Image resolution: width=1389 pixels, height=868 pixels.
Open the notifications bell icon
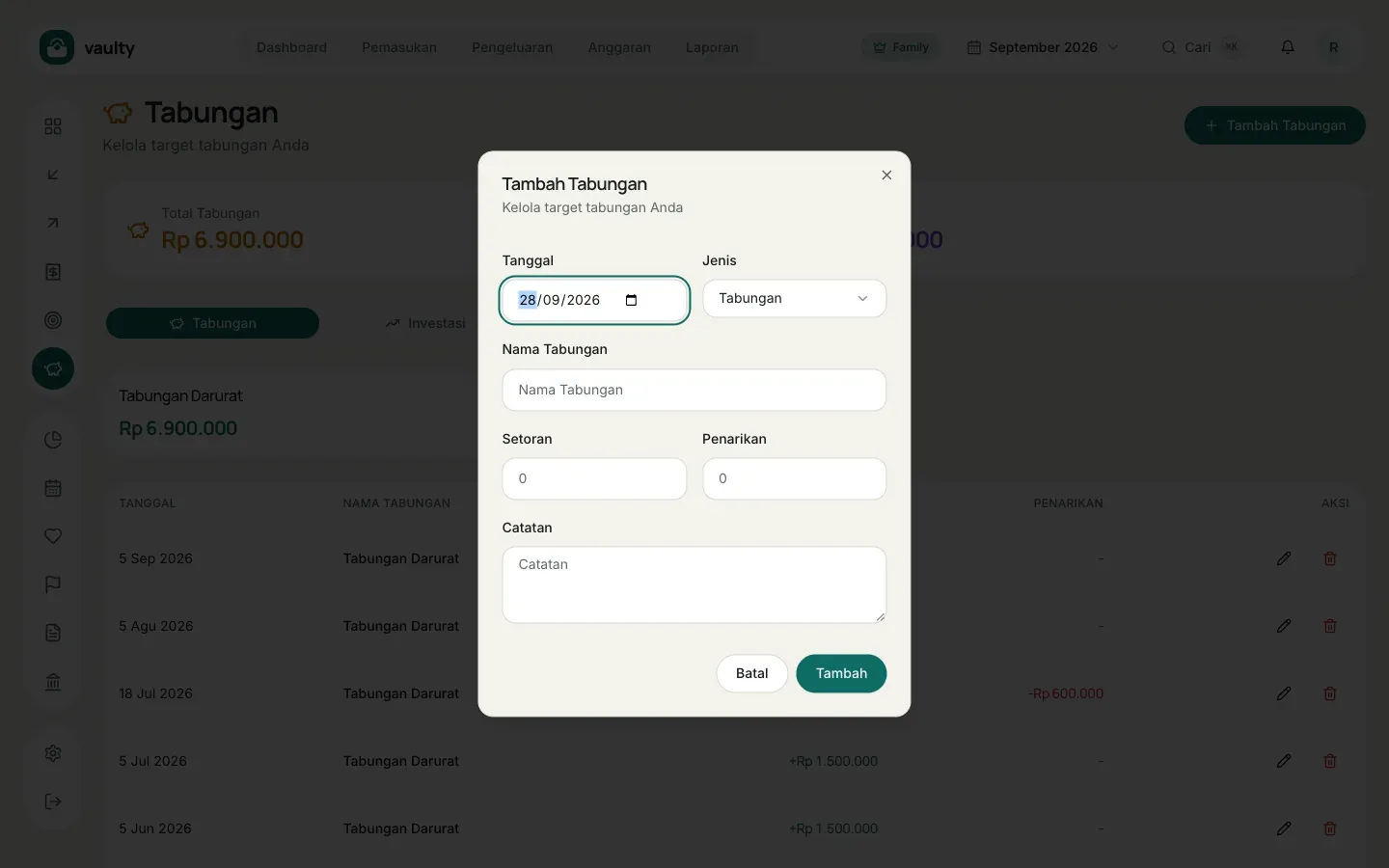coord(1288,47)
